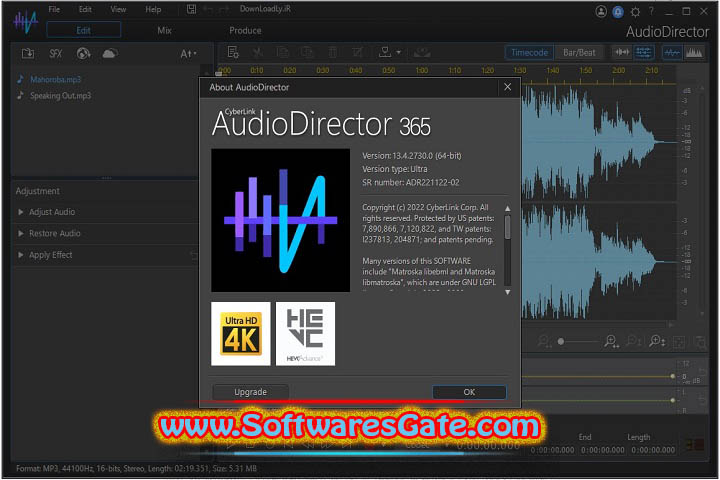Screen dimensions: 720x480
Task: Open the Help menu
Action: click(x=153, y=9)
